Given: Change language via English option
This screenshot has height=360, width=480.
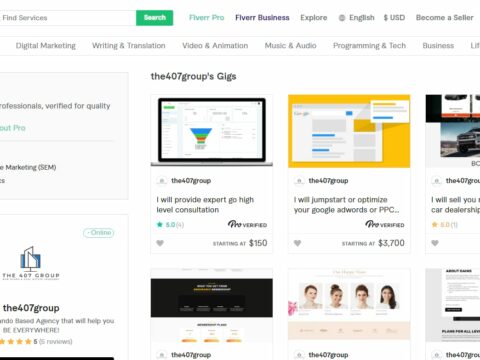Looking at the screenshot, I should (362, 18).
